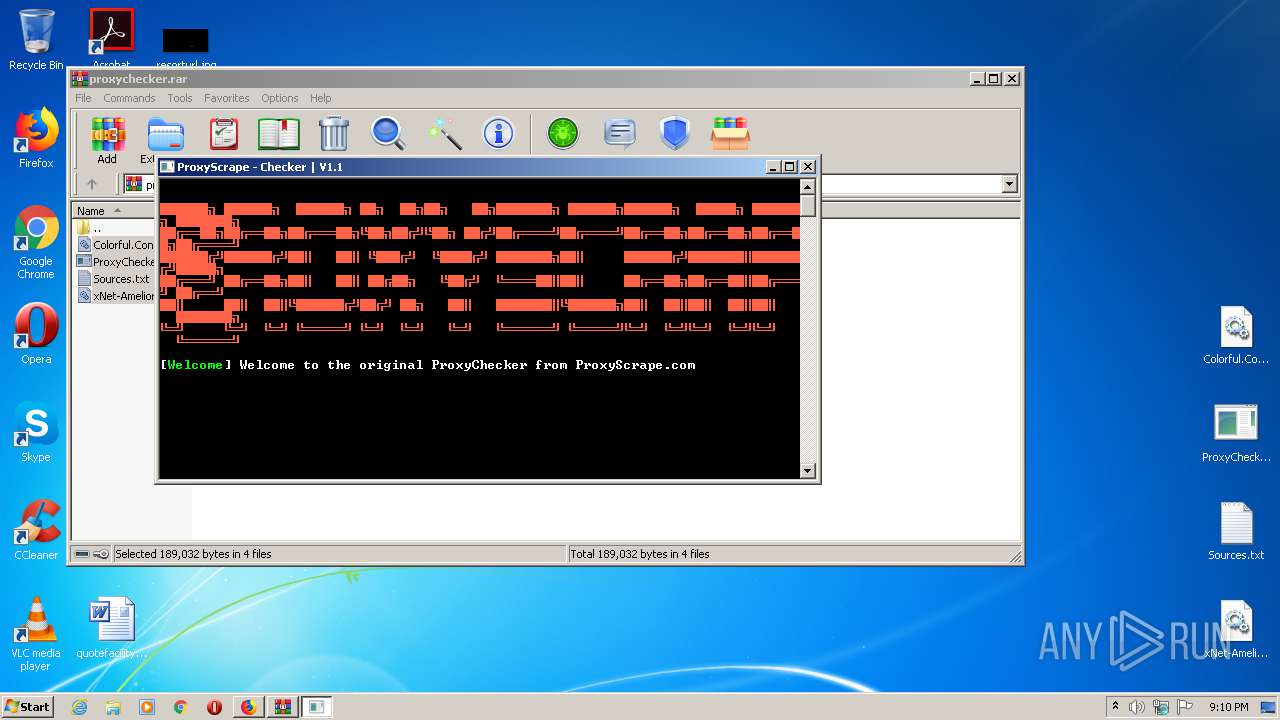
Task: Show hidden system tray icons arrow
Action: pos(1116,707)
